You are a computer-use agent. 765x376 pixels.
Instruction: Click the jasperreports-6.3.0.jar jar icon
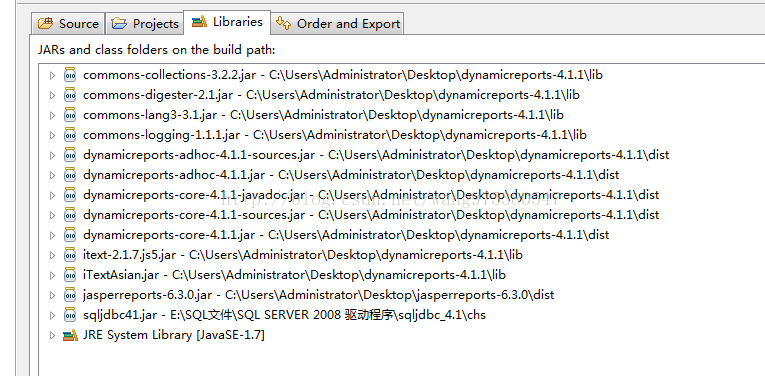pyautogui.click(x=70, y=295)
